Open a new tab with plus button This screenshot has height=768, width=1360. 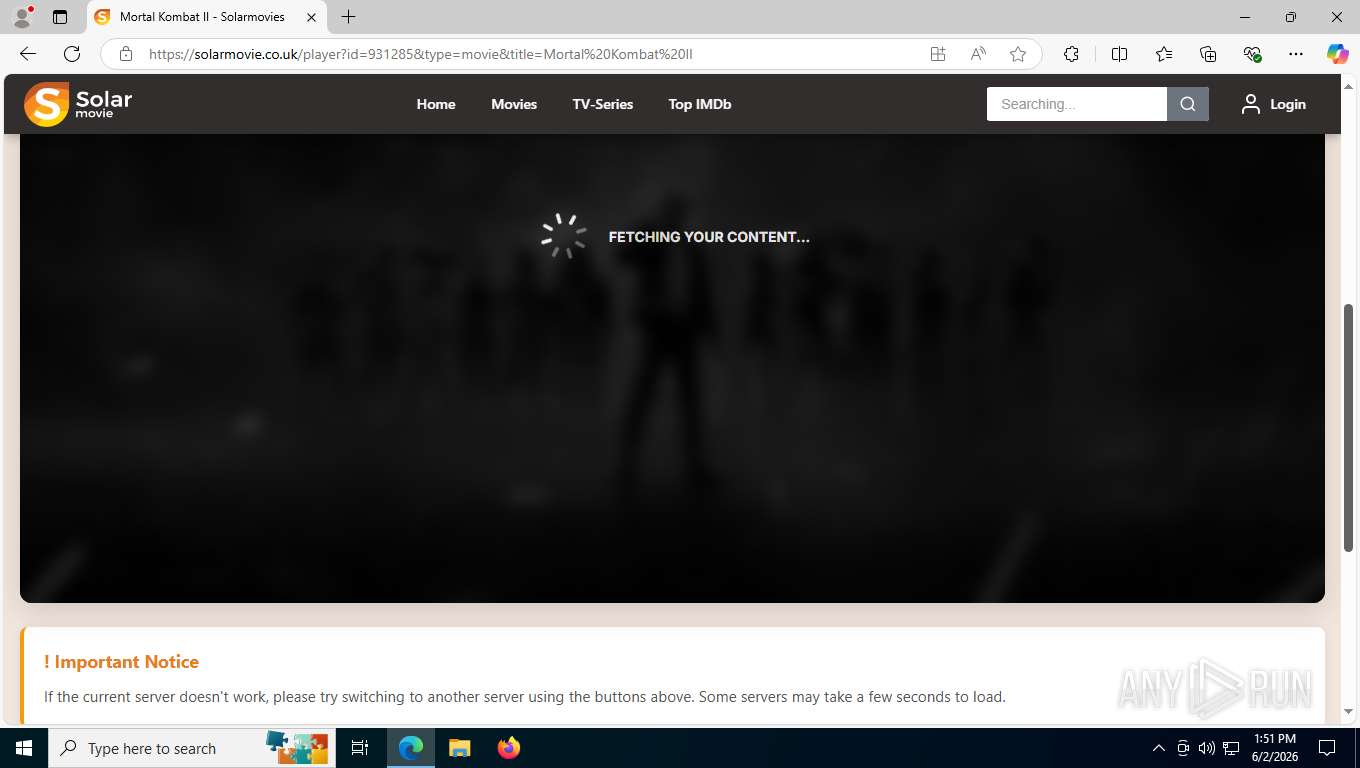tap(348, 17)
